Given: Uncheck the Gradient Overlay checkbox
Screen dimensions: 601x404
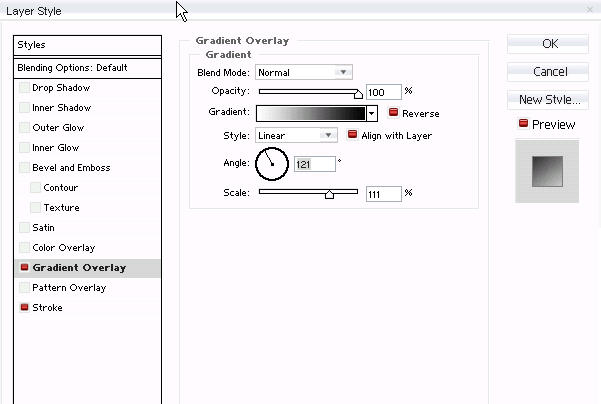Looking at the screenshot, I should [24, 268].
